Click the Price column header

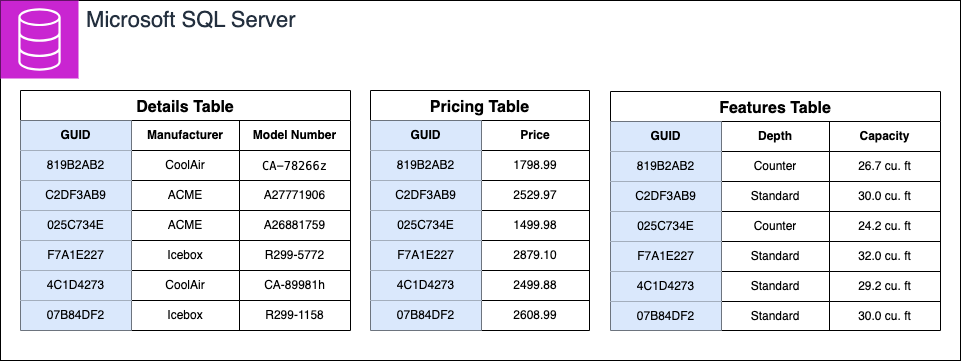[536, 135]
